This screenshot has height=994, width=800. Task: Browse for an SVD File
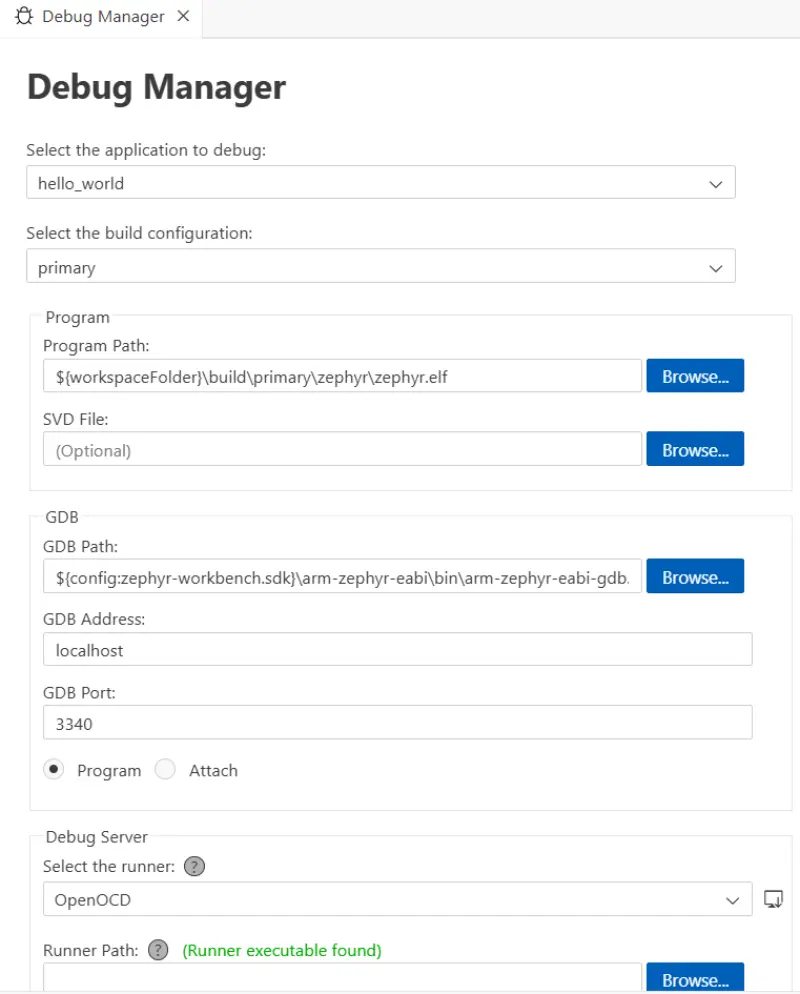point(695,450)
